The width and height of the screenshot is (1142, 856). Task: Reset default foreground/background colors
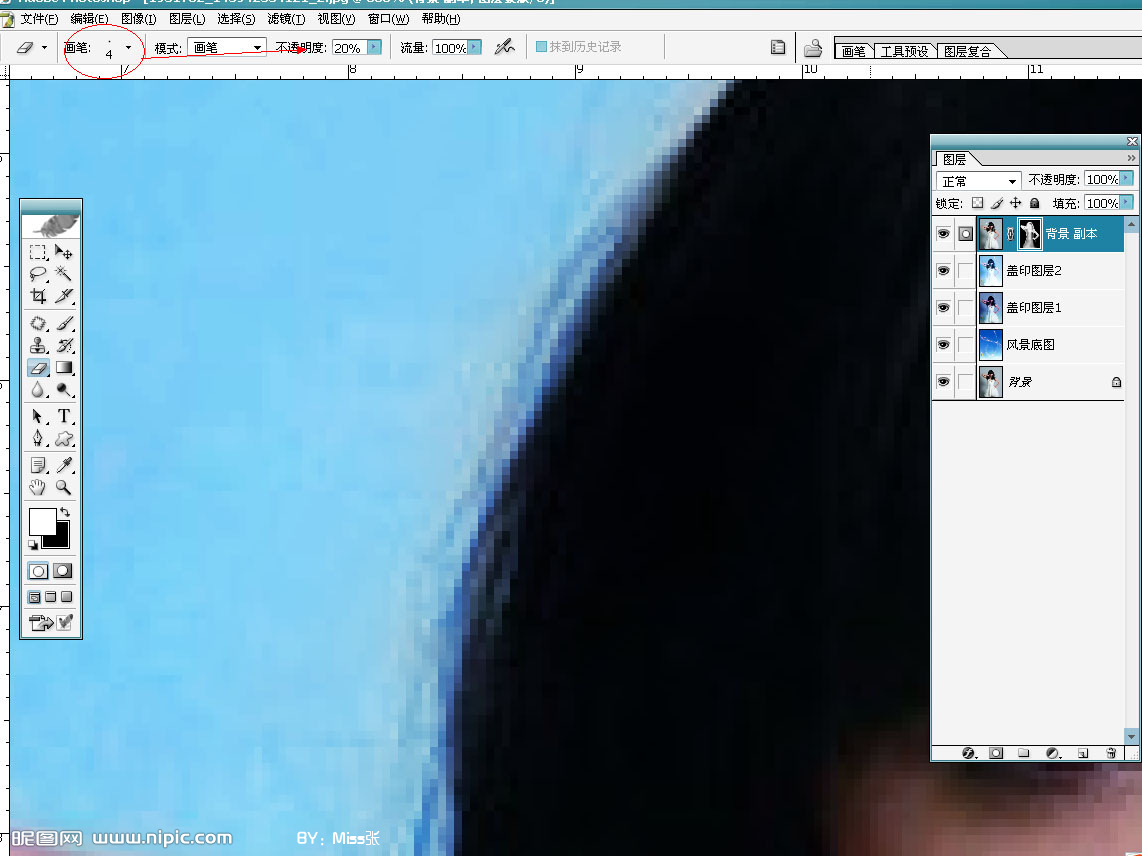click(33, 544)
